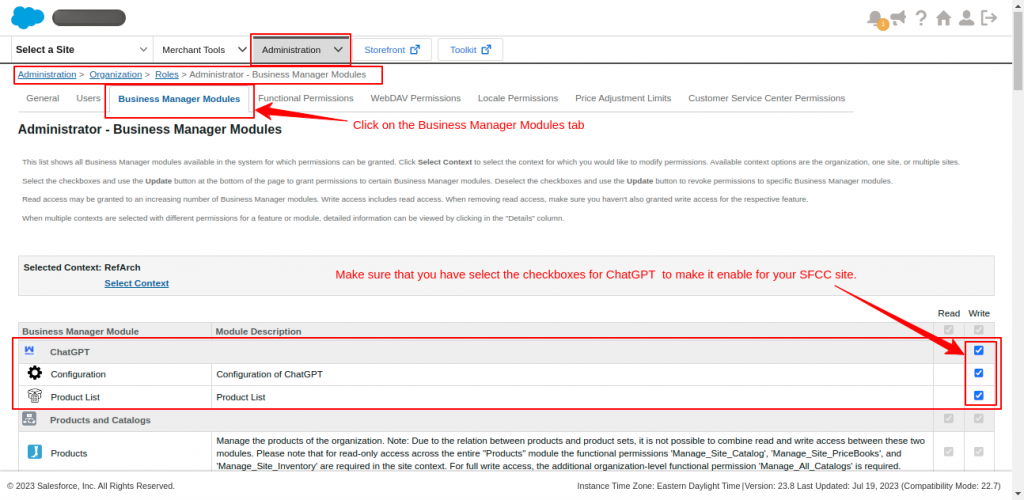Image resolution: width=1024 pixels, height=500 pixels.
Task: Click the Salesforce cloud logo
Action: (25, 18)
